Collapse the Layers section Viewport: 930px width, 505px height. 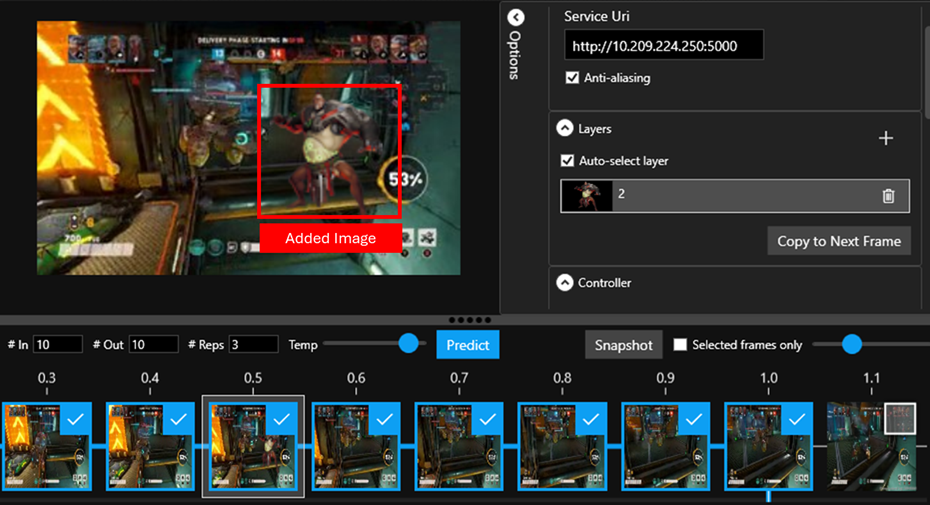pyautogui.click(x=565, y=129)
